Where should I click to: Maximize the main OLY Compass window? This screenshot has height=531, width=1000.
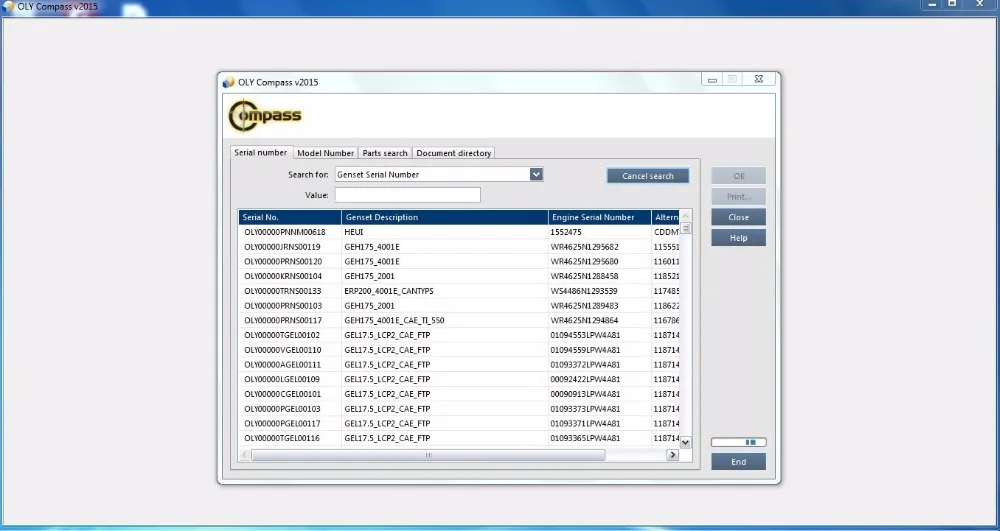coord(954,5)
